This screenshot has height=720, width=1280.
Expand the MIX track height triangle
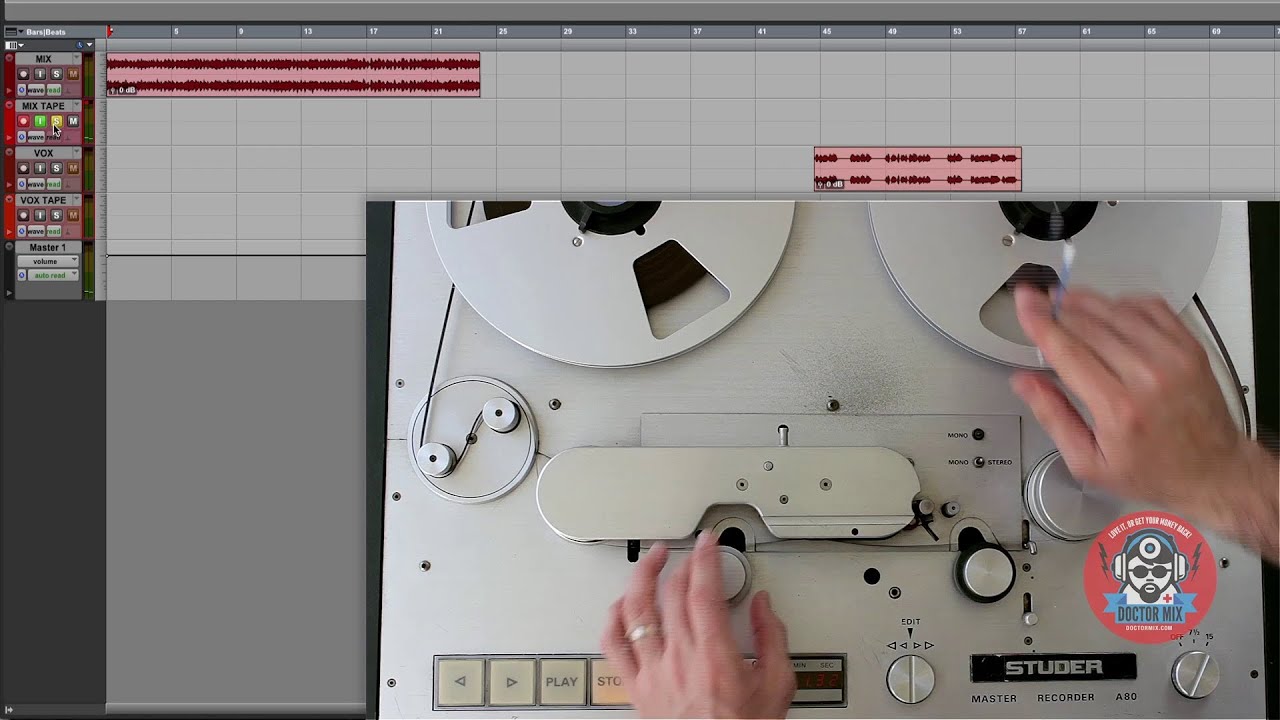coord(9,90)
